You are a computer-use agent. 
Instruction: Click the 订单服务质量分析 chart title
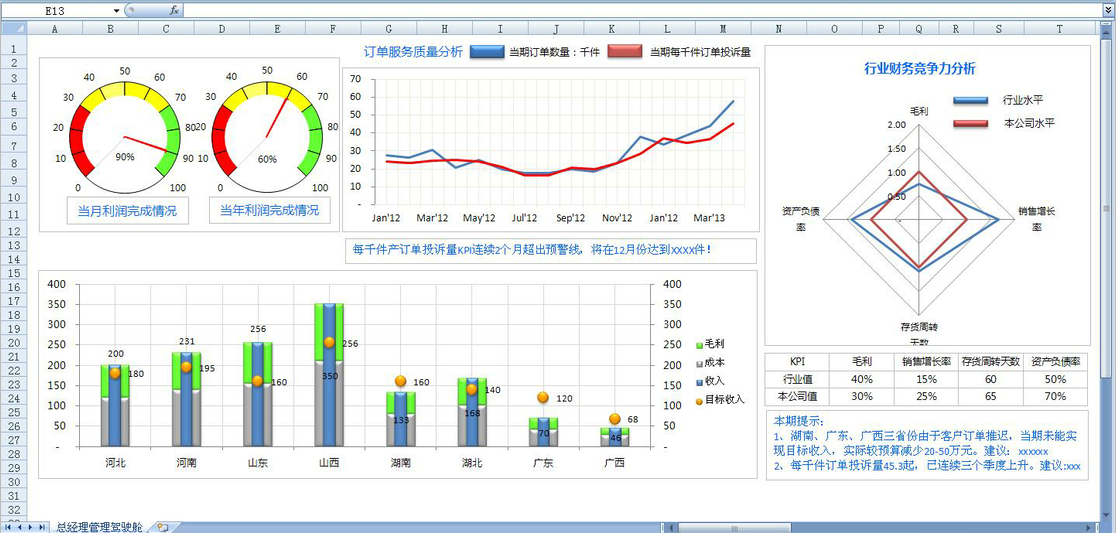pos(413,52)
